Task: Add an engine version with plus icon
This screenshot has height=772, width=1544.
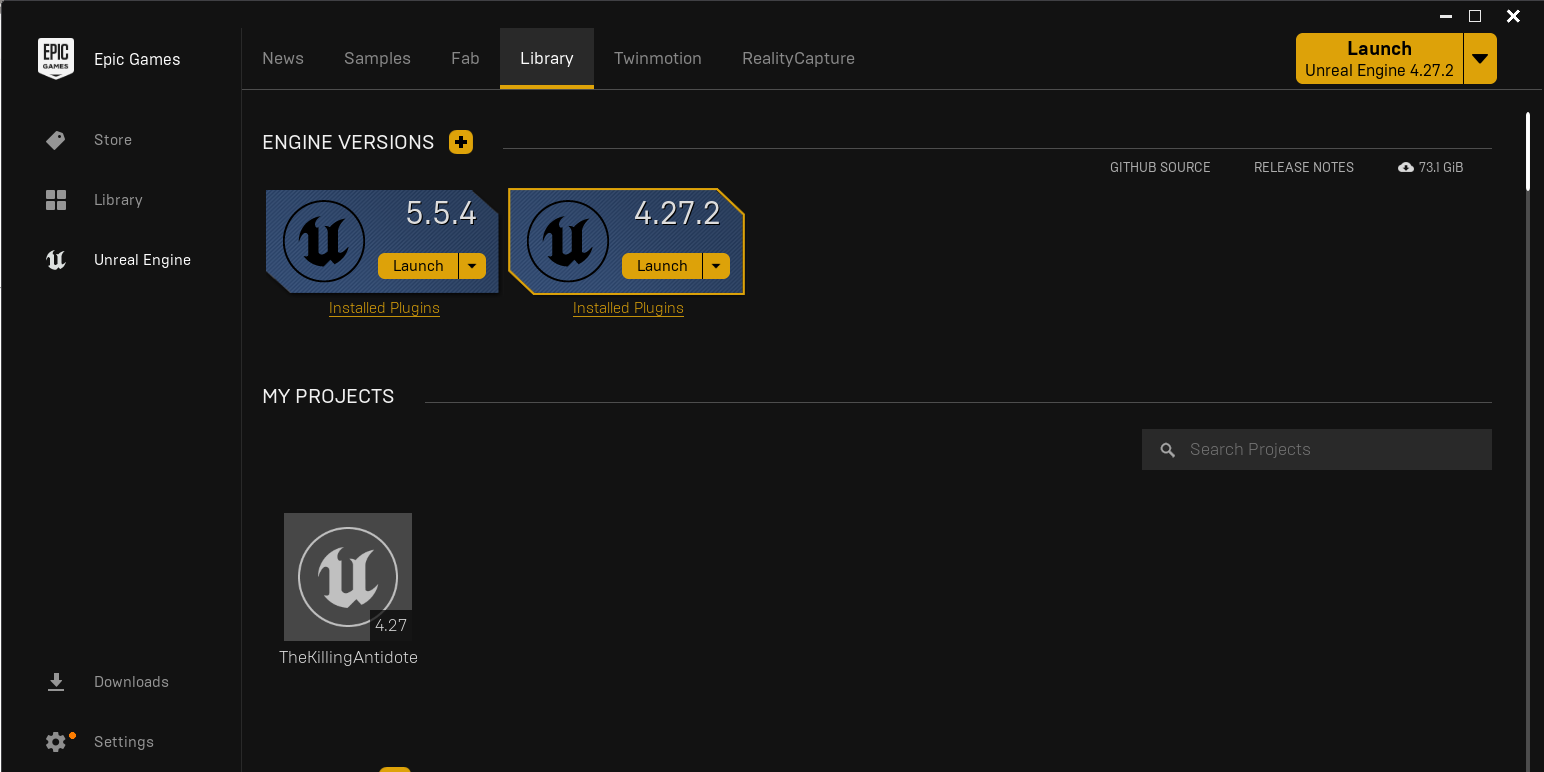Action: click(461, 142)
